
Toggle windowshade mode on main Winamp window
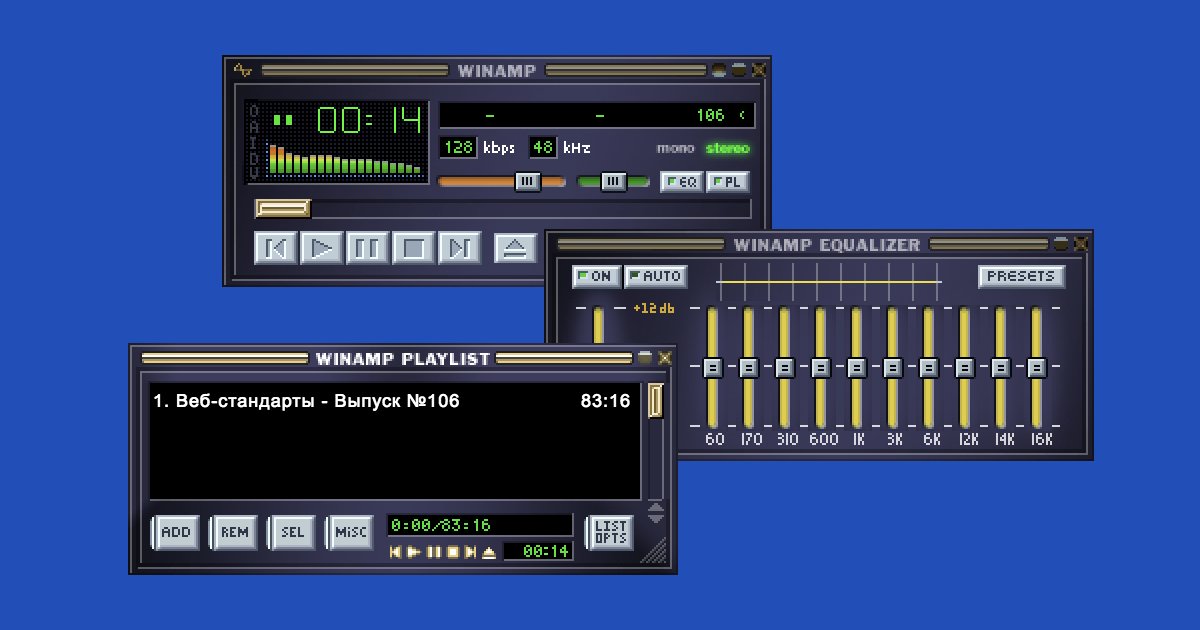point(738,70)
